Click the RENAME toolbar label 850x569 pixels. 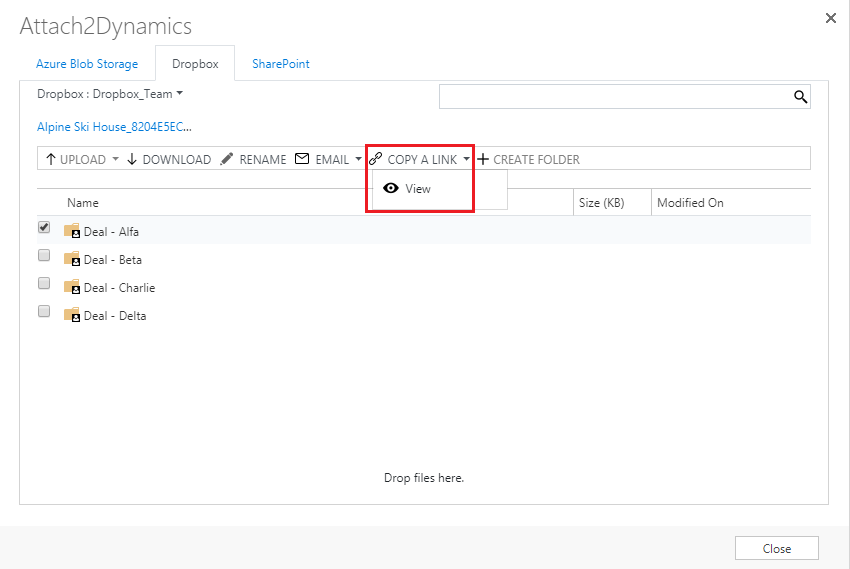(x=263, y=160)
